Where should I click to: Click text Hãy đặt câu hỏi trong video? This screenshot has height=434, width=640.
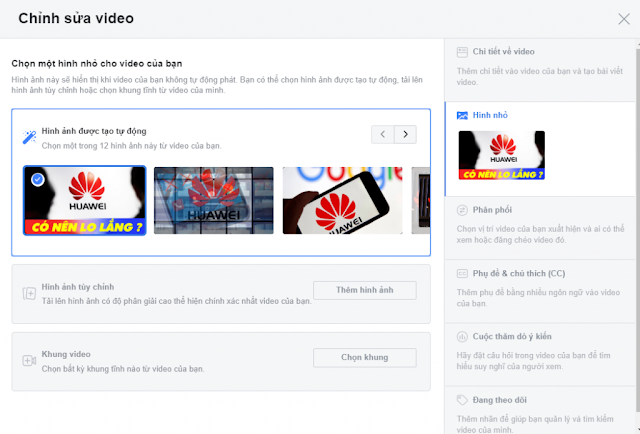click(x=533, y=361)
